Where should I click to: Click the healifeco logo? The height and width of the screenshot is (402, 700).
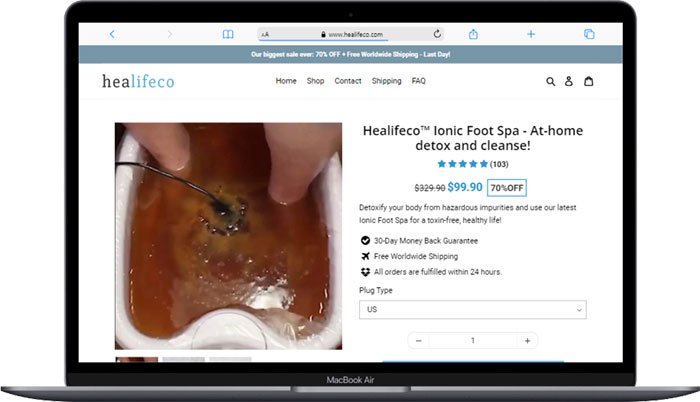click(x=138, y=81)
